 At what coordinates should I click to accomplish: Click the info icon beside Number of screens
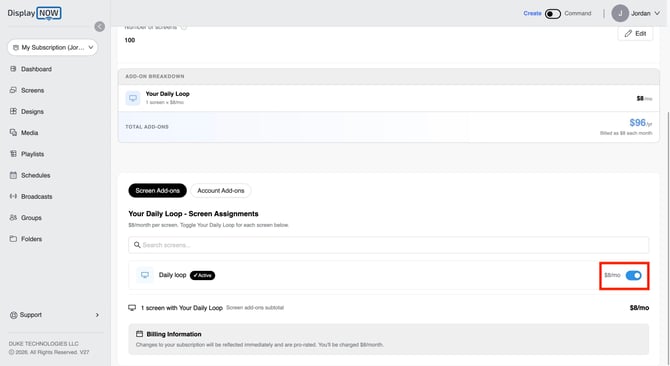tap(184, 27)
